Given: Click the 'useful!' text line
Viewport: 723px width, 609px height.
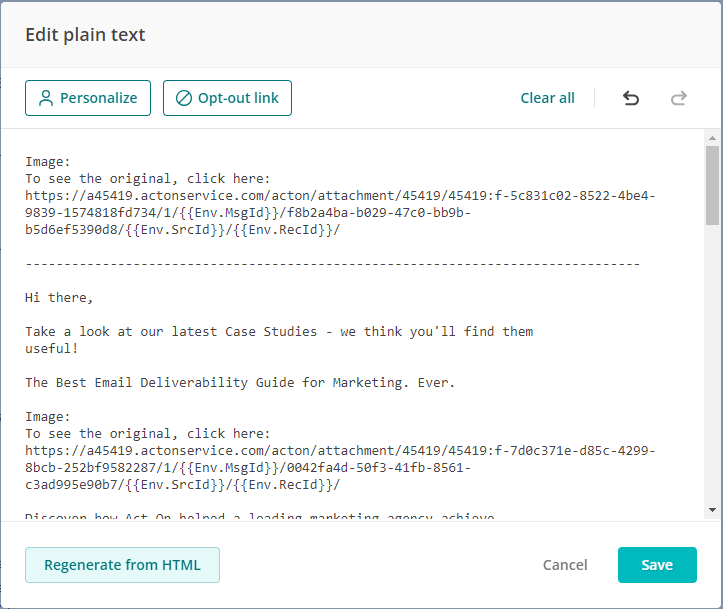Looking at the screenshot, I should (x=52, y=349).
